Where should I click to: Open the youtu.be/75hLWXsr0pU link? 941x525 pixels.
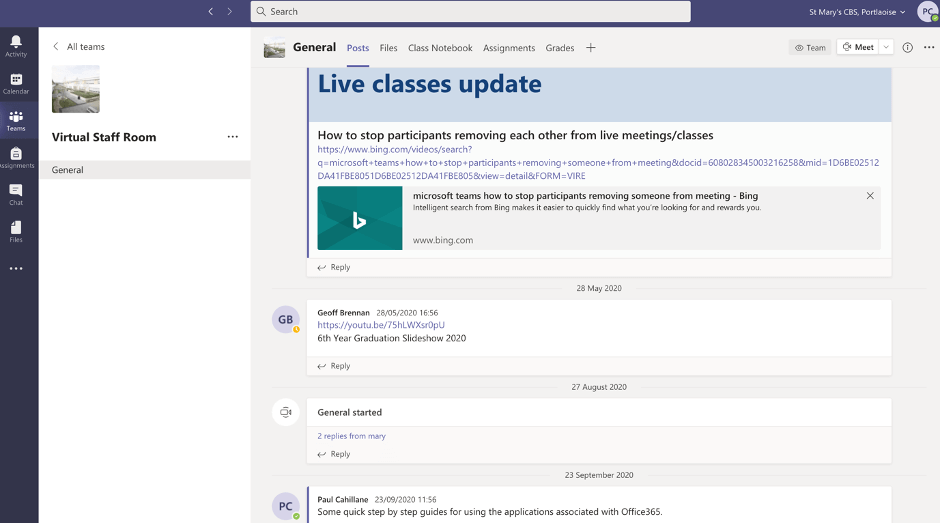coord(381,325)
